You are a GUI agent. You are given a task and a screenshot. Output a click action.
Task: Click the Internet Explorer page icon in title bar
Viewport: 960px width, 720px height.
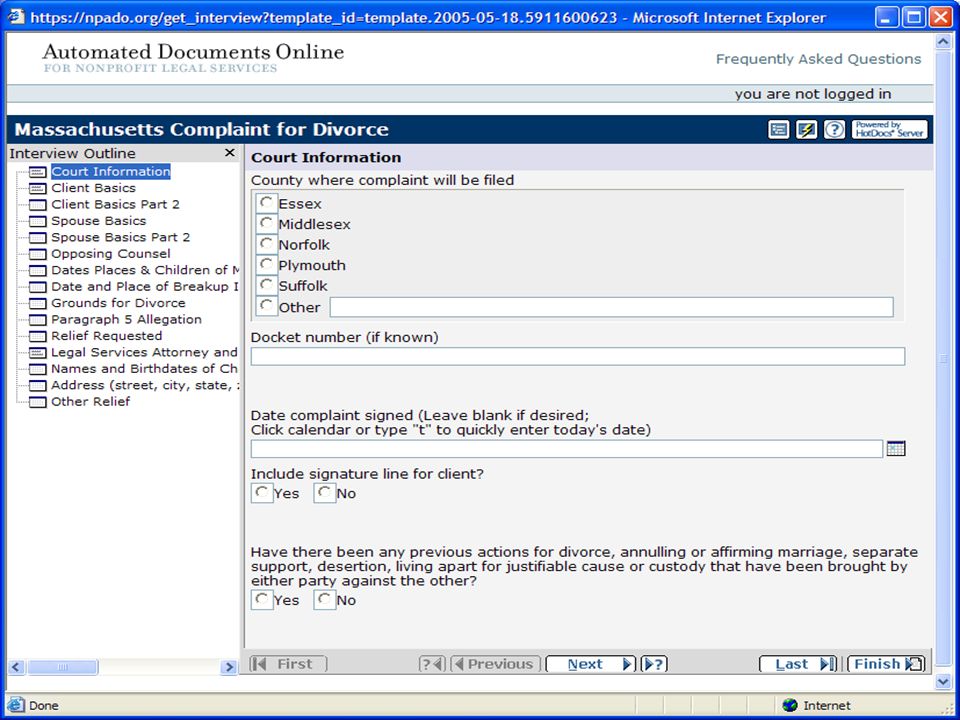[17, 17]
